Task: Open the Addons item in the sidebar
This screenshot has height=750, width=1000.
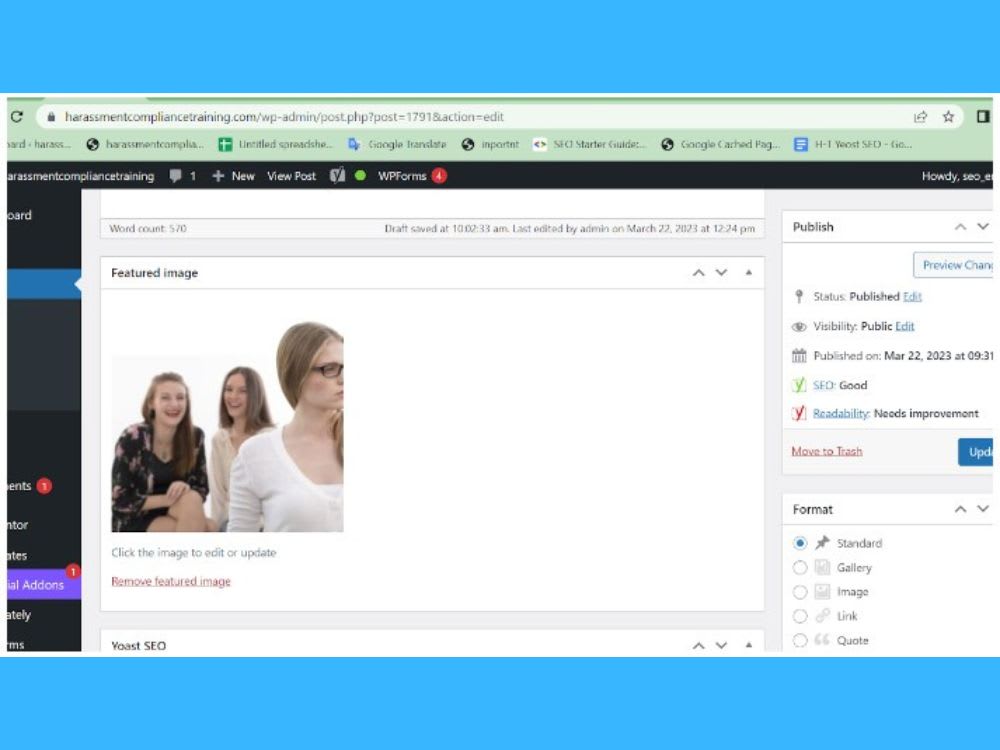Action: point(44,584)
